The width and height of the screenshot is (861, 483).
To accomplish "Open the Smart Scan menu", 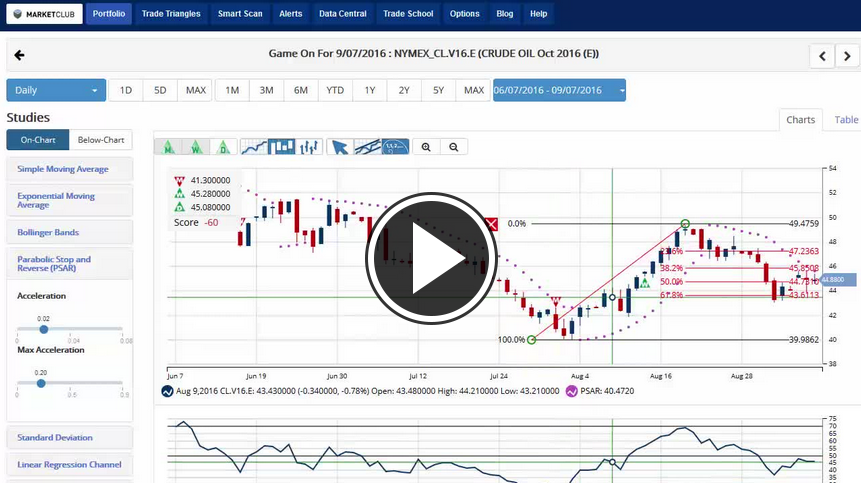I will click(240, 14).
